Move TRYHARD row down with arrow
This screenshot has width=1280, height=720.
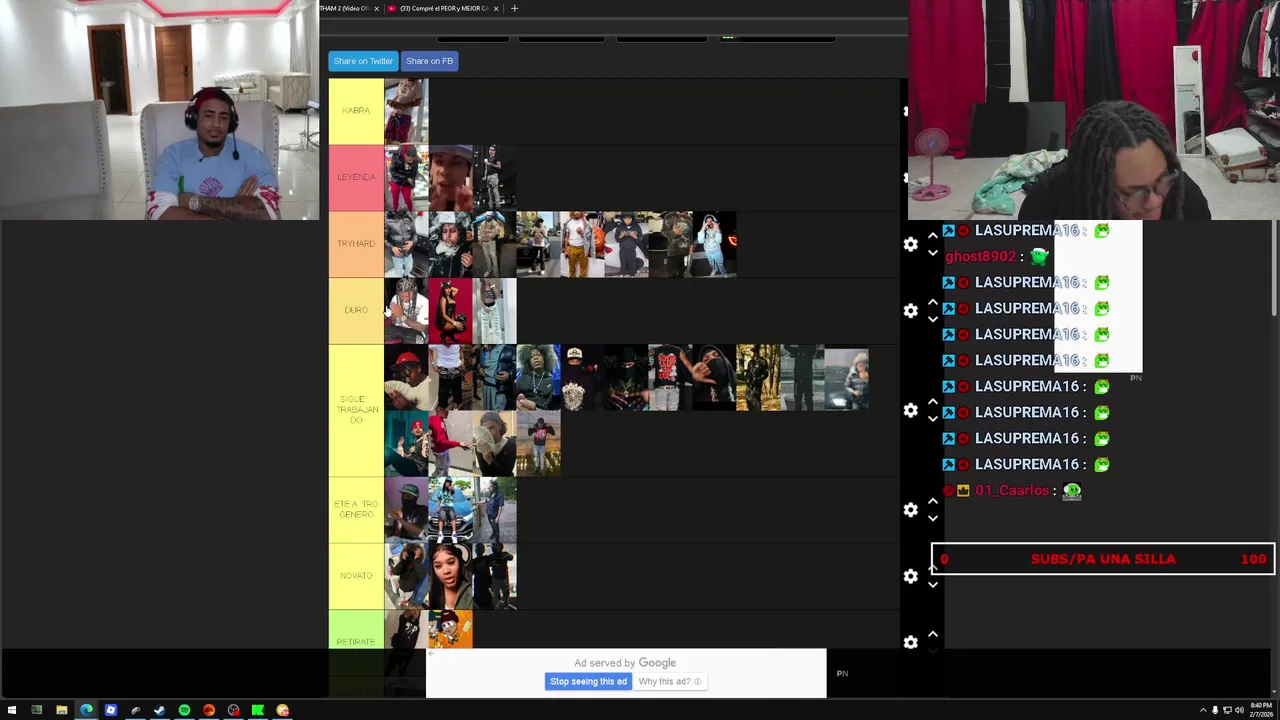933,252
